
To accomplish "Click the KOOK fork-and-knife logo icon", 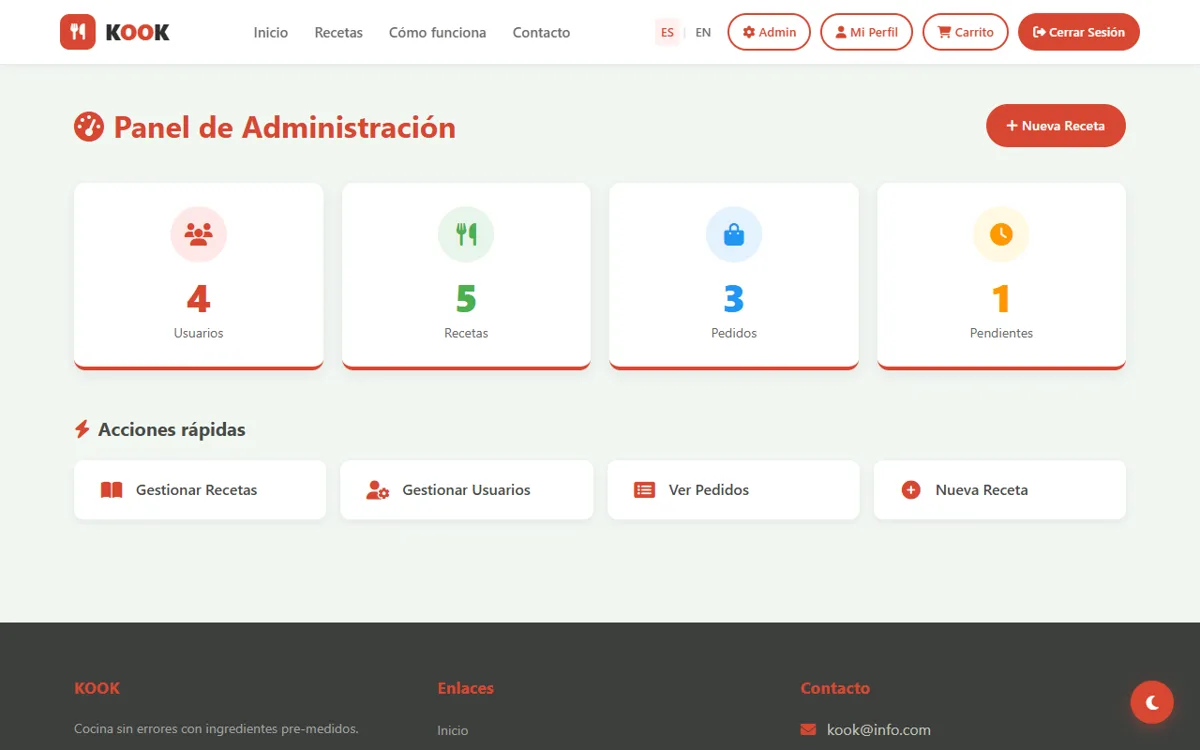I will pyautogui.click(x=78, y=32).
